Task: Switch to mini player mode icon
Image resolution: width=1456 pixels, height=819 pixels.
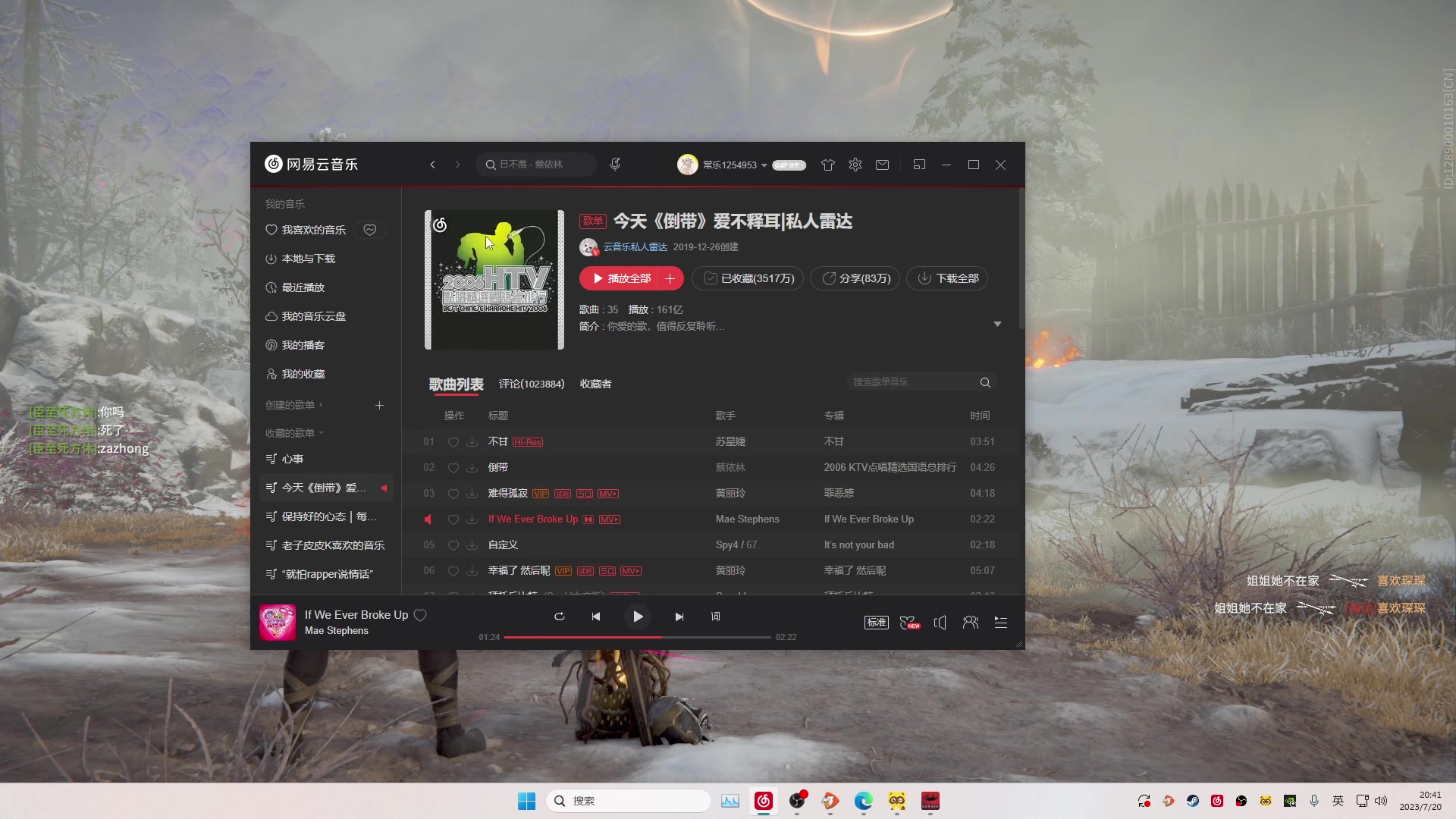Action: pyautogui.click(x=919, y=165)
